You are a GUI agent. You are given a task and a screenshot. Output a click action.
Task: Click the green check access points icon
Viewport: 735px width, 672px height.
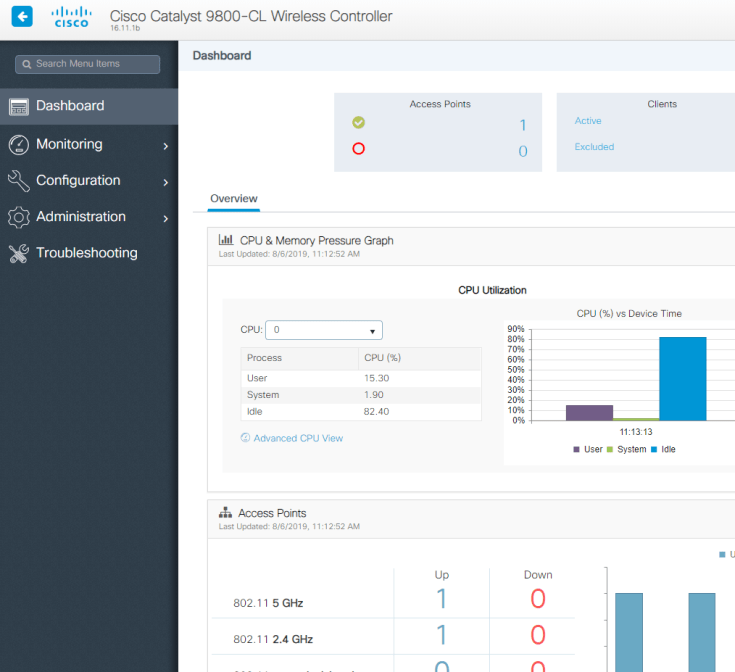tap(359, 123)
